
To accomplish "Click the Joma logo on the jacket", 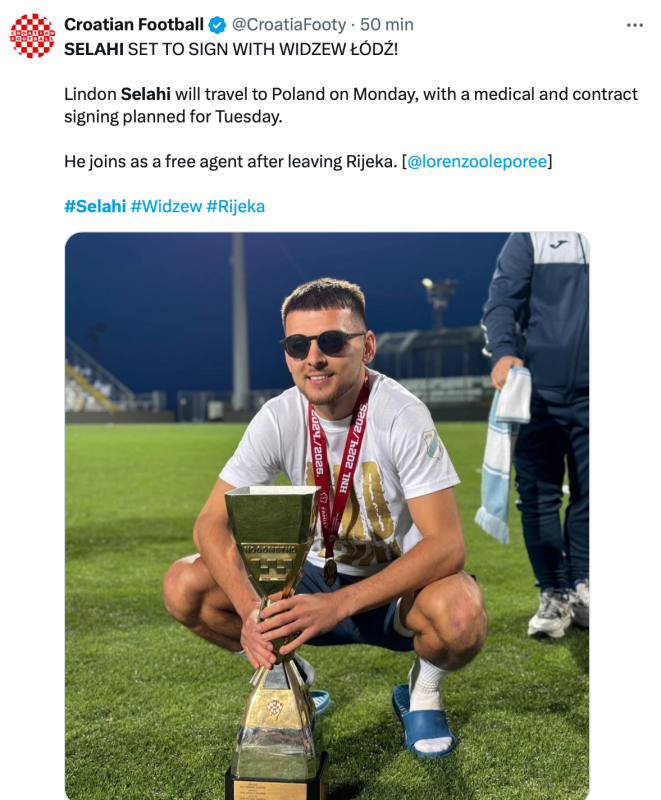I will [x=558, y=244].
